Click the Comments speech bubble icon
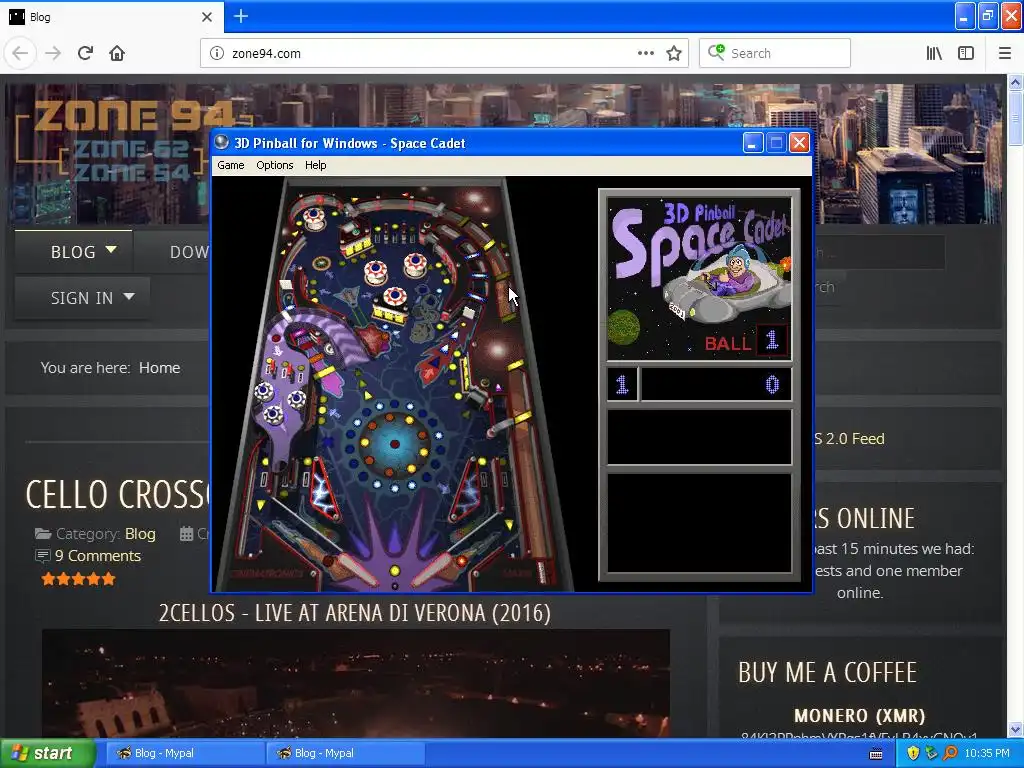The height and width of the screenshot is (768, 1024). 42,556
